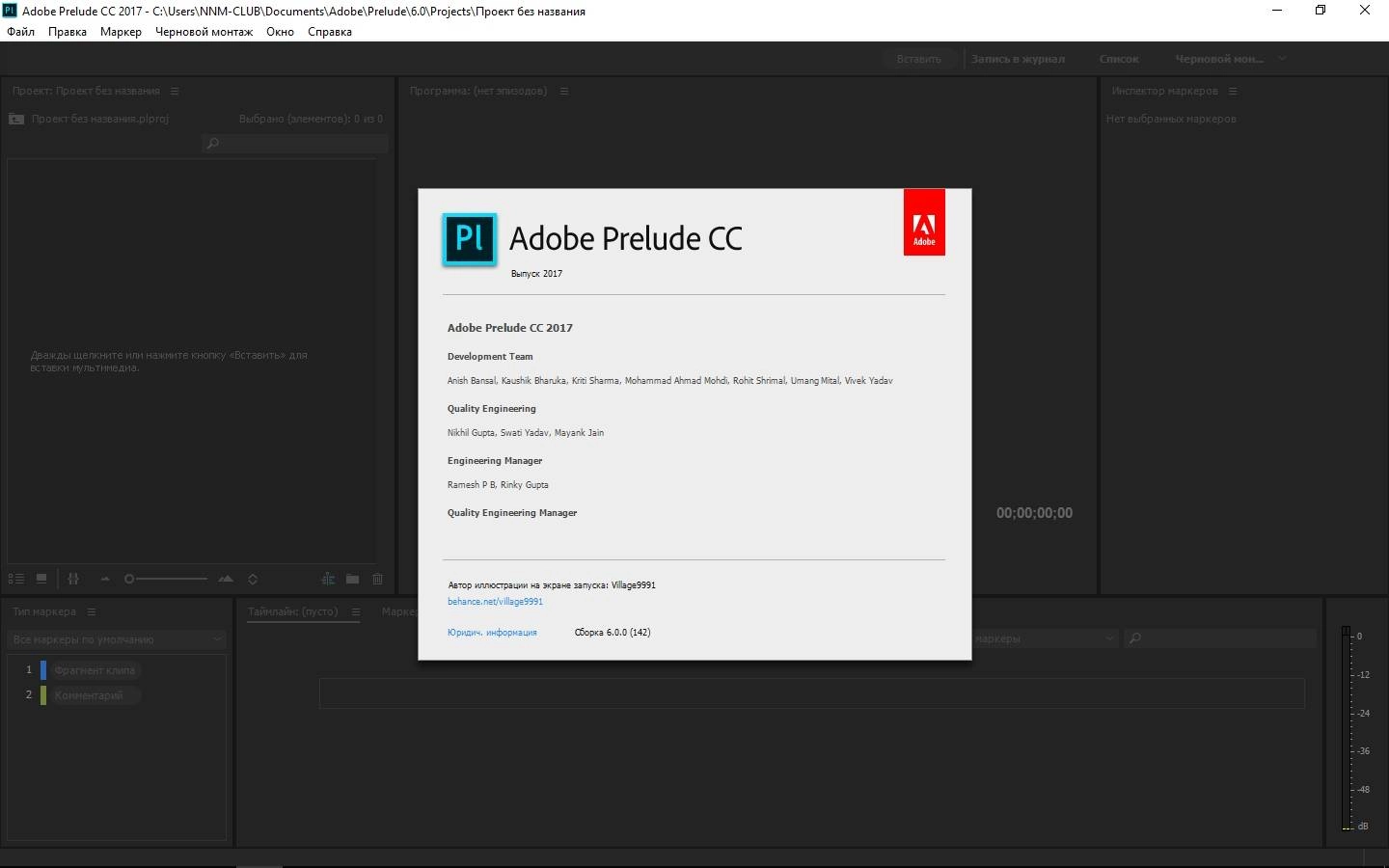Viewport: 1389px width, 868px height.
Task: Click the green Комментарий color swatch
Action: [x=43, y=695]
